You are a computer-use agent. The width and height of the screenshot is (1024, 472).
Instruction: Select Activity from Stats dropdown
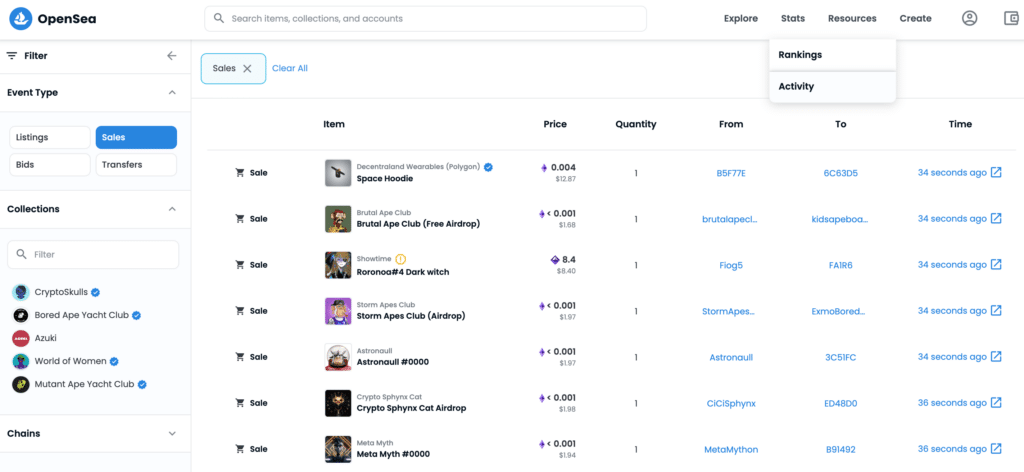[x=833, y=86]
